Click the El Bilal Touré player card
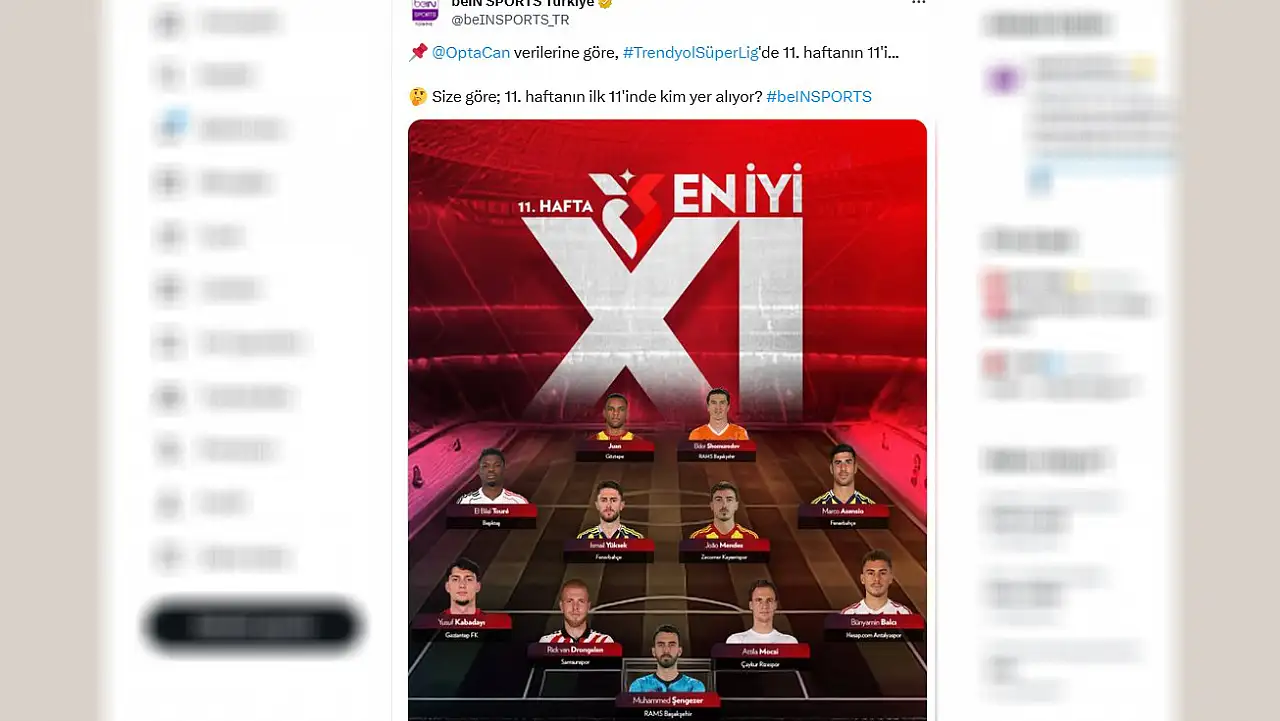 [x=492, y=488]
